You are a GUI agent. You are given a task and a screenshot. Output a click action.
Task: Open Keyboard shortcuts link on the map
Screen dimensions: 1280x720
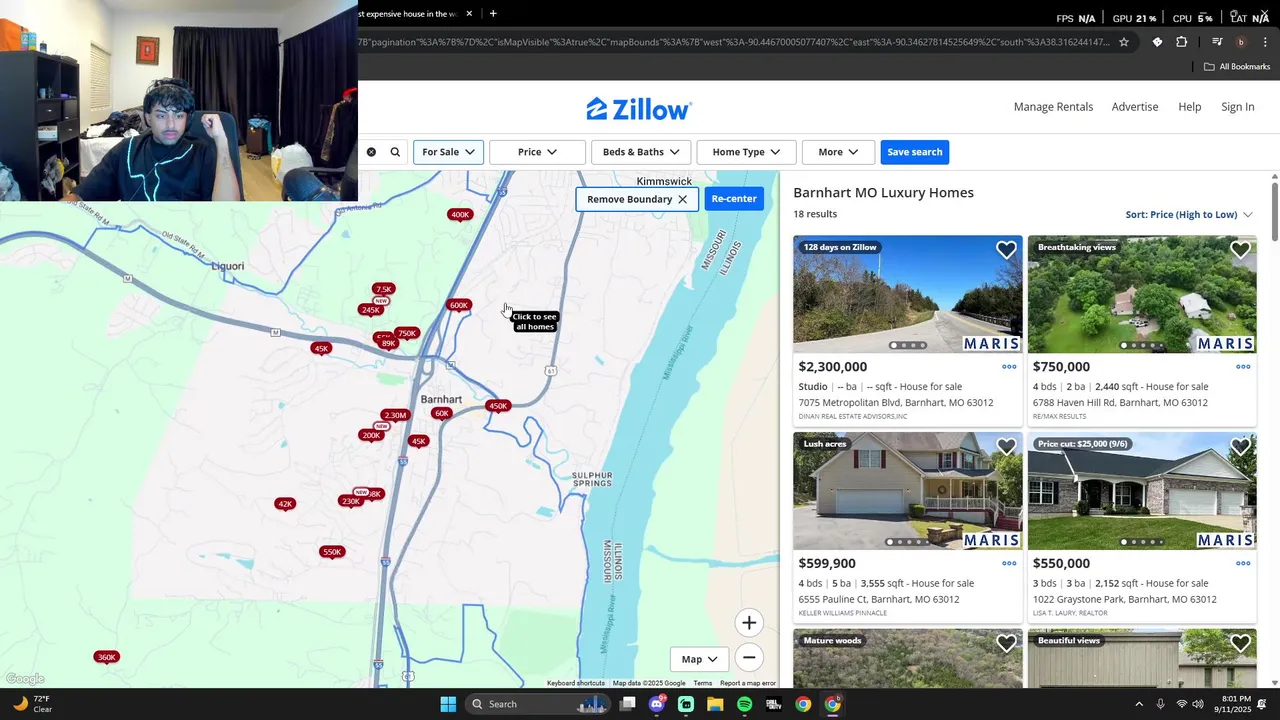(576, 683)
